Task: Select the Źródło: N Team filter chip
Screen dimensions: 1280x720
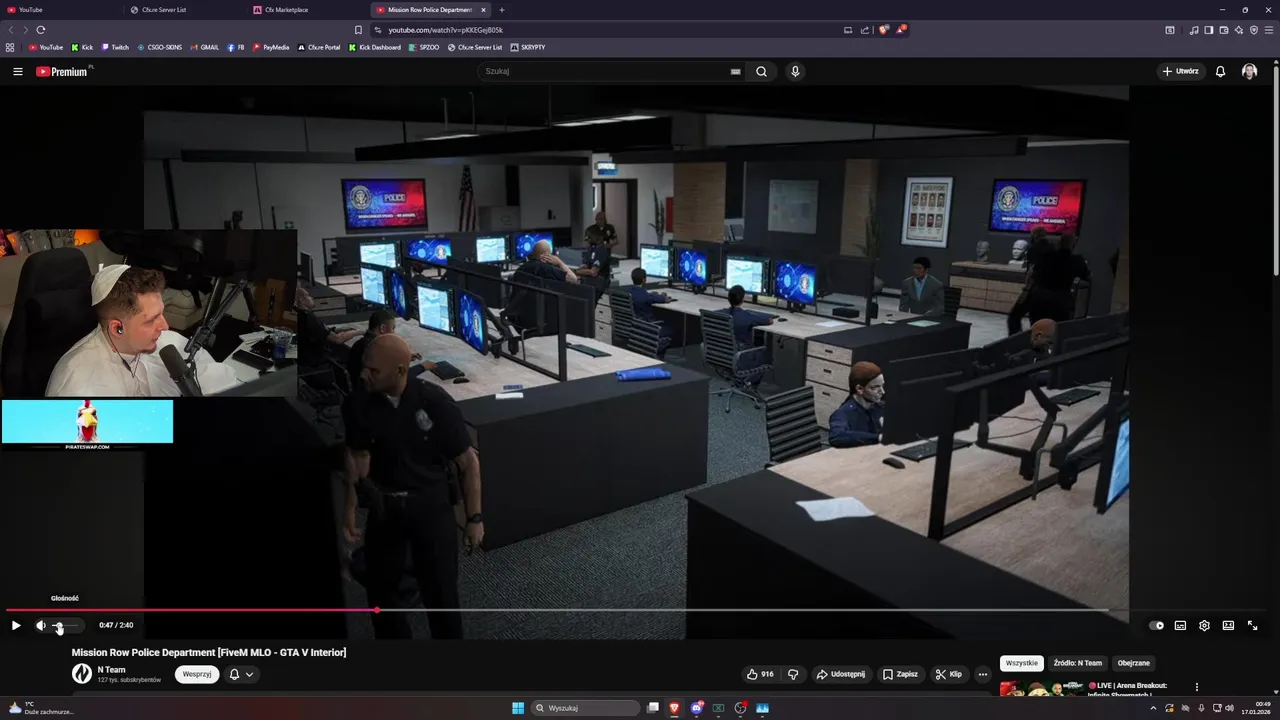Action: click(x=1078, y=663)
